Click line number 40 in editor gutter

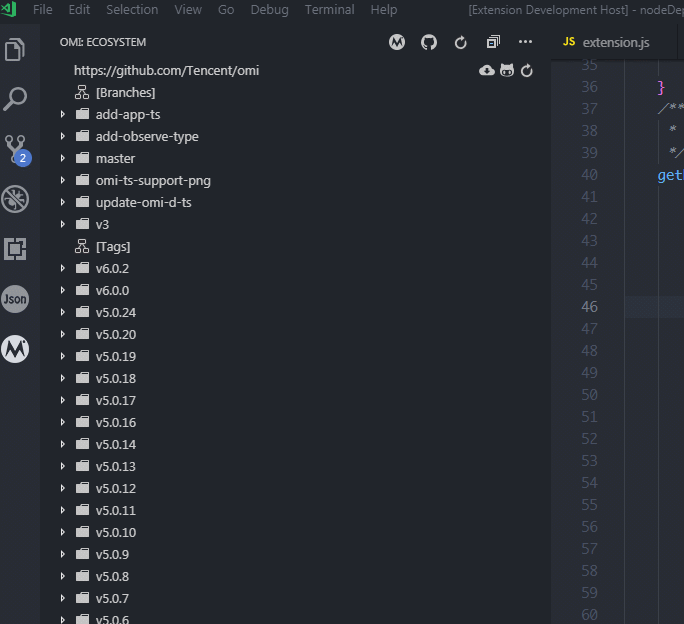point(589,175)
